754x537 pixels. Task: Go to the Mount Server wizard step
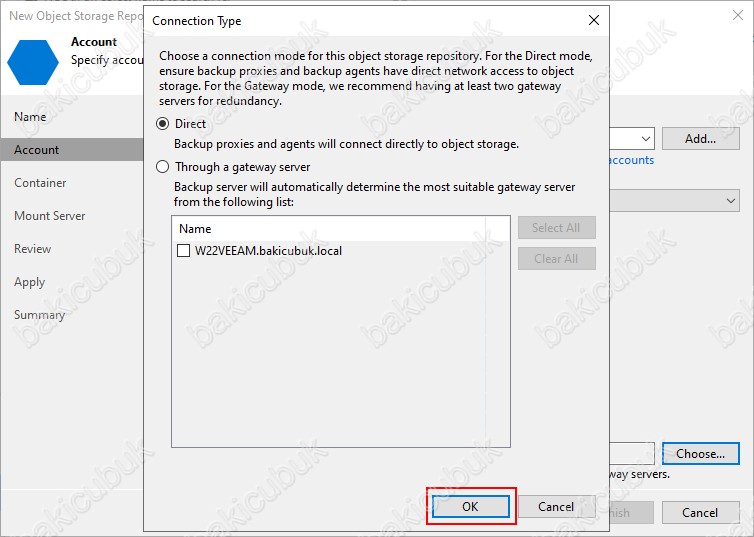click(50, 215)
